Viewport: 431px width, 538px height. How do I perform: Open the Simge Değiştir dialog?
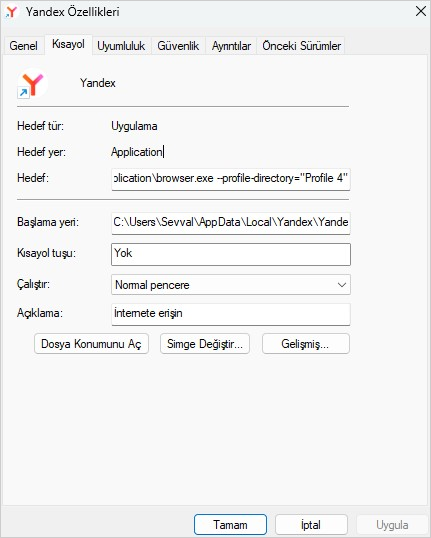coord(205,343)
